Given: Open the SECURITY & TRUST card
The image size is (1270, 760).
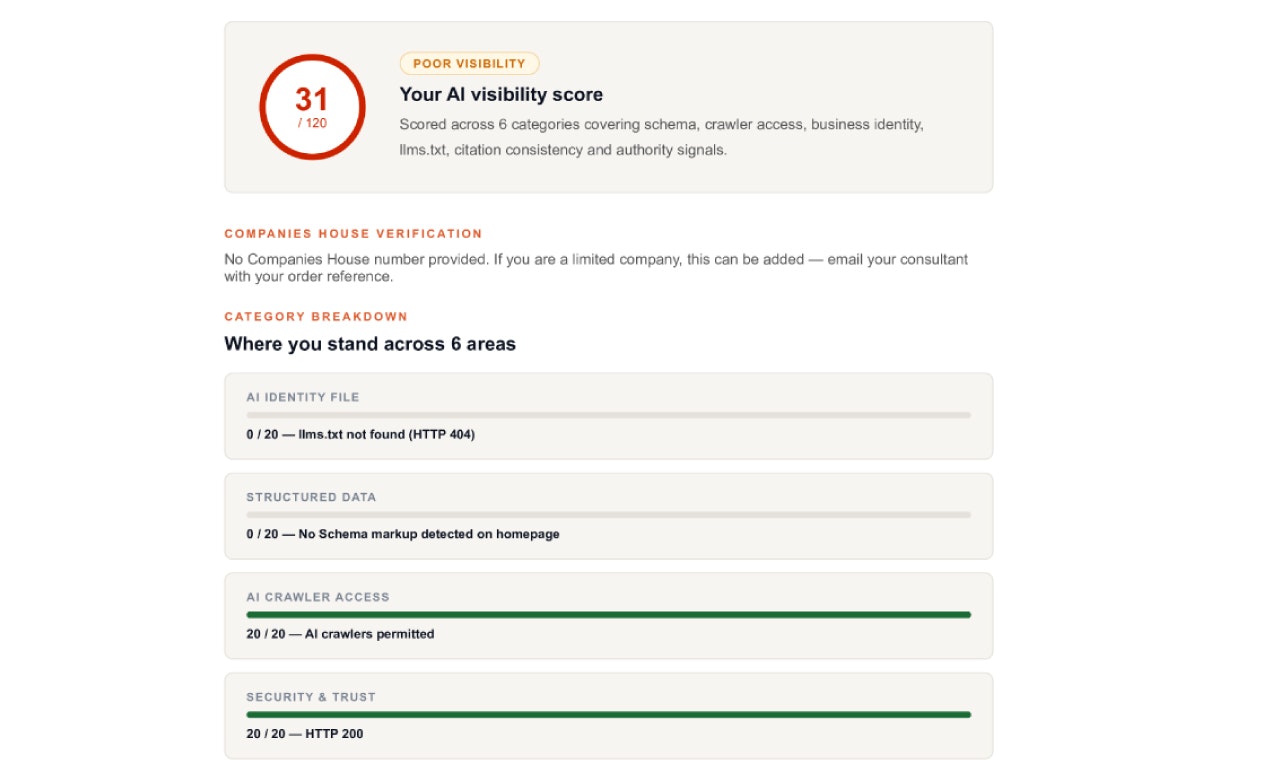Looking at the screenshot, I should click(609, 716).
